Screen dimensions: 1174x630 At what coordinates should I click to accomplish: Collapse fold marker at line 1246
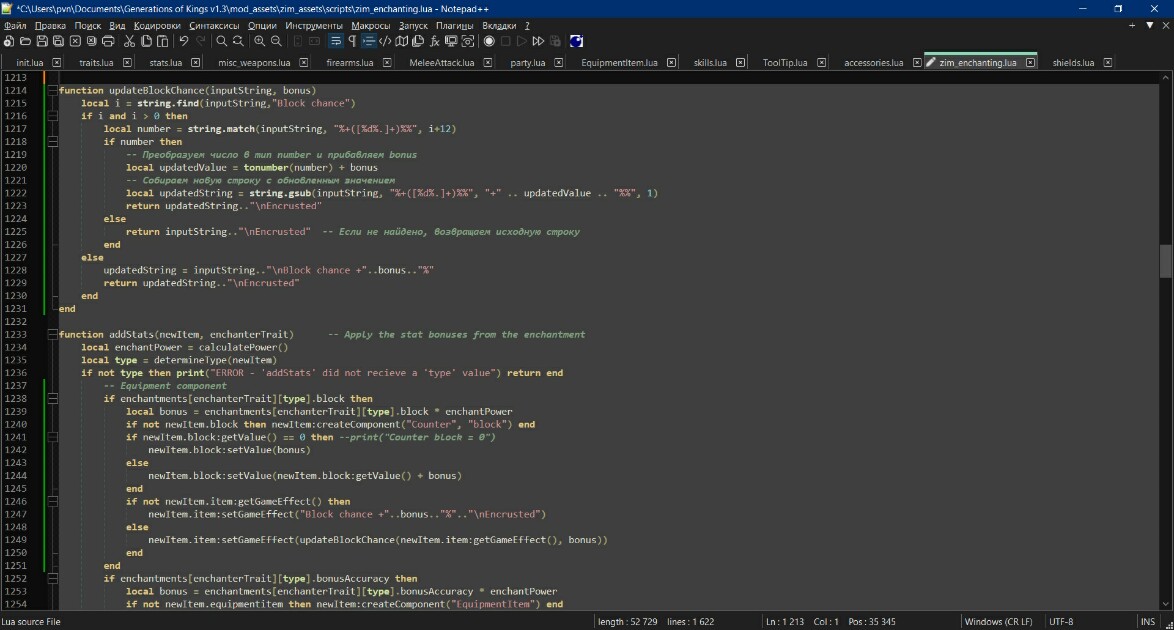pyautogui.click(x=52, y=502)
